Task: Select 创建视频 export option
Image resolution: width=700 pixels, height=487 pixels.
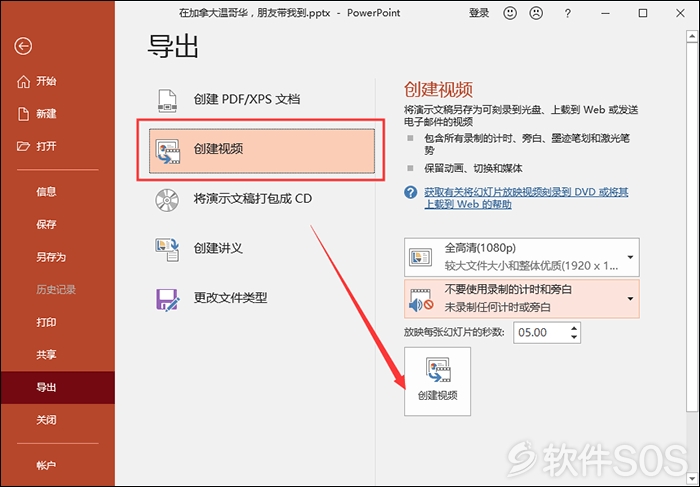Action: (x=262, y=150)
